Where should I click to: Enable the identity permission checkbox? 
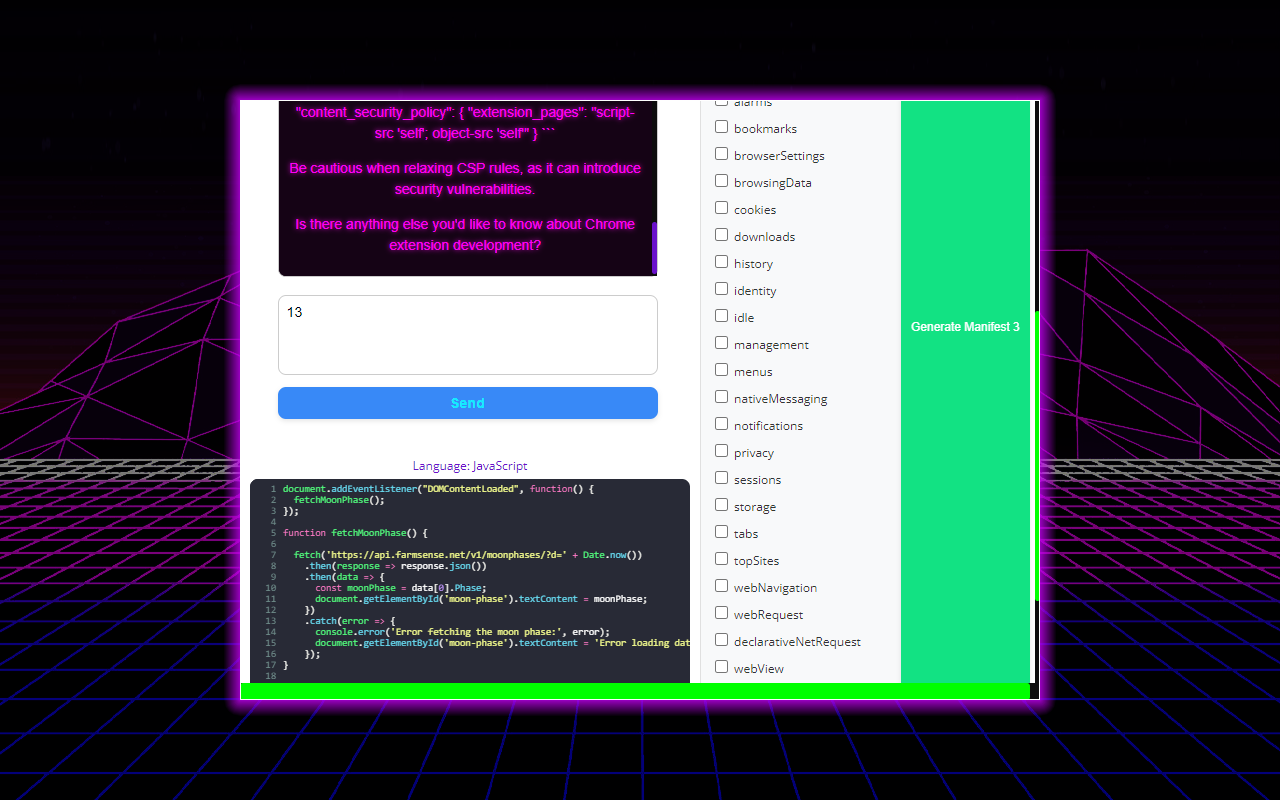(721, 289)
